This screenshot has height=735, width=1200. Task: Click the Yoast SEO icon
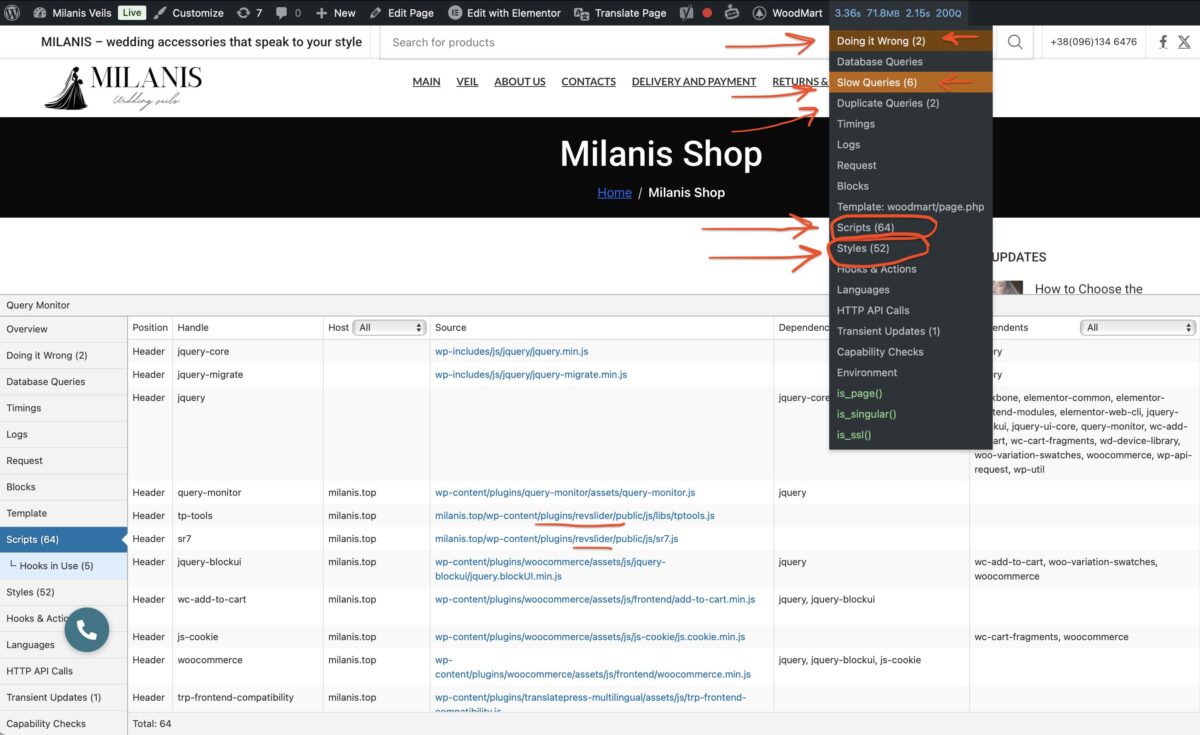coord(687,13)
